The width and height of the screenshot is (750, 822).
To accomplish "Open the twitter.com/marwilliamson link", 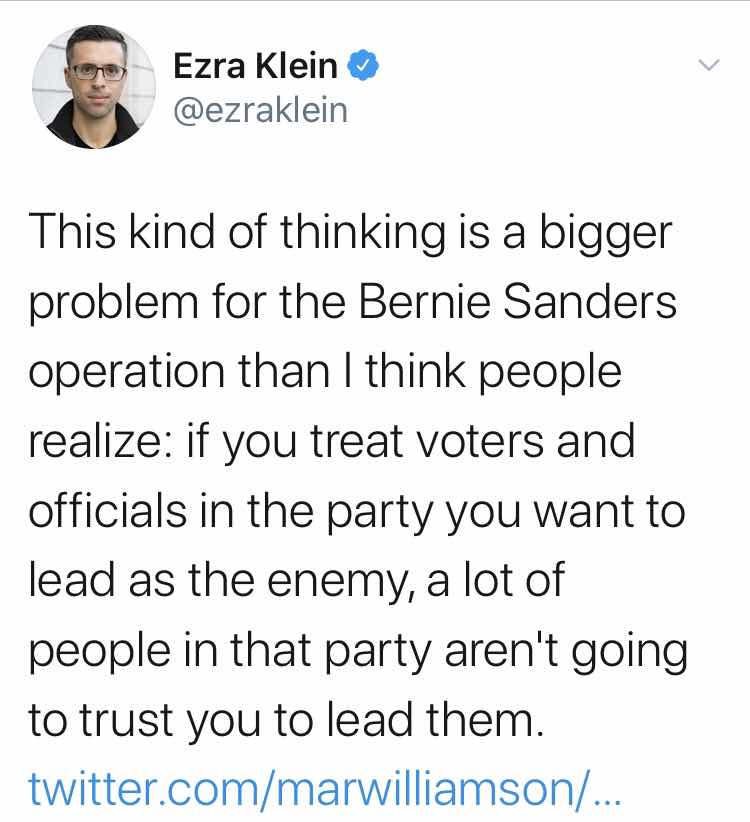I will (324, 787).
